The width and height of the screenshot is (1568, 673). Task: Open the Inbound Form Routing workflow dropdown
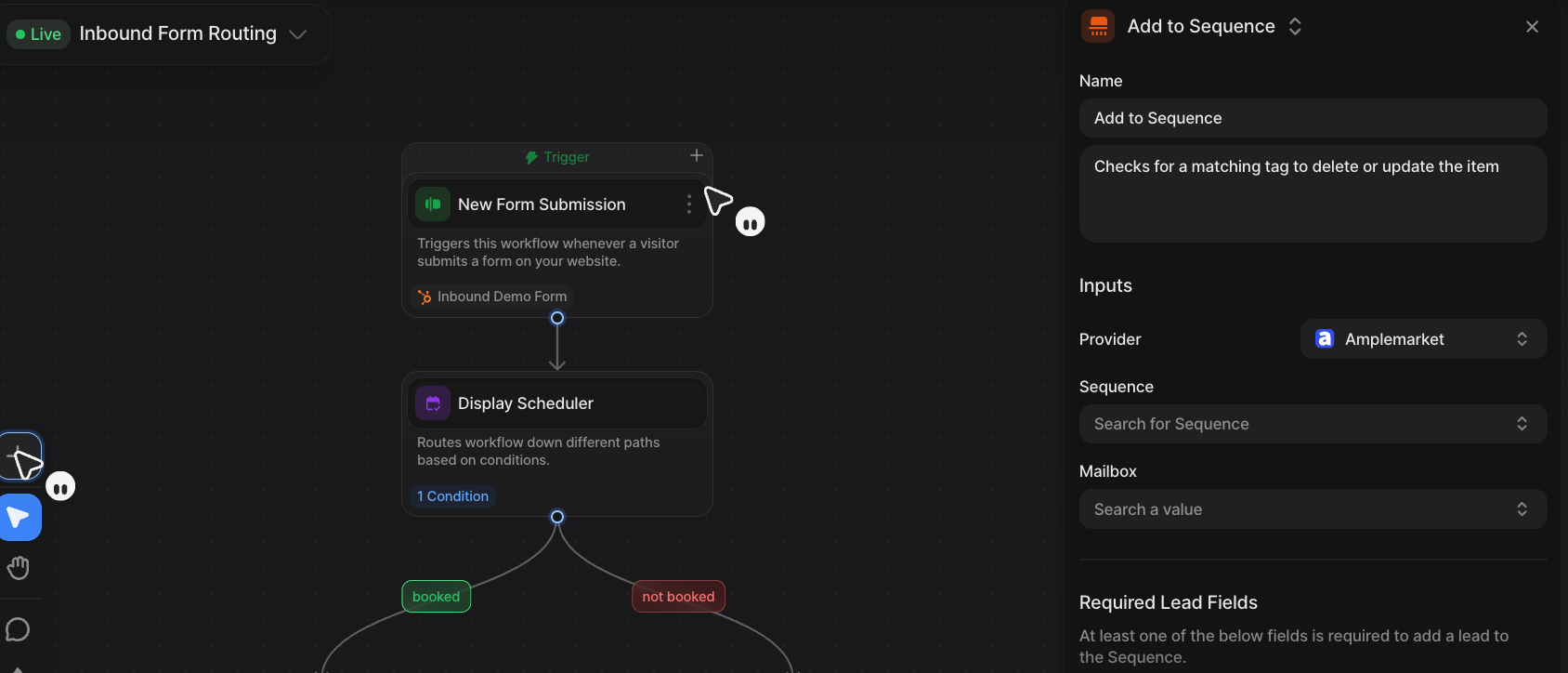[297, 34]
